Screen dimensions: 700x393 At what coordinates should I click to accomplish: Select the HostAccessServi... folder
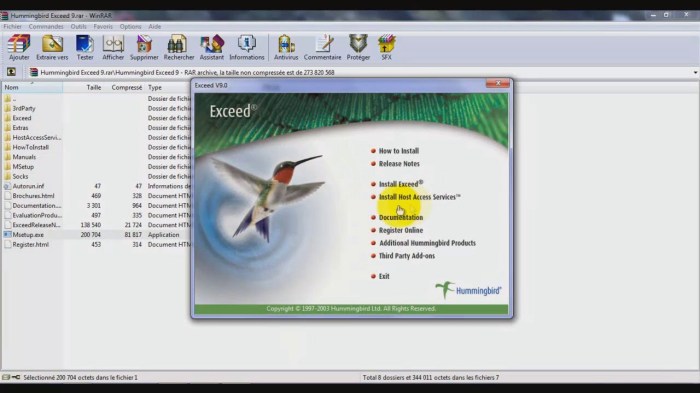point(37,138)
